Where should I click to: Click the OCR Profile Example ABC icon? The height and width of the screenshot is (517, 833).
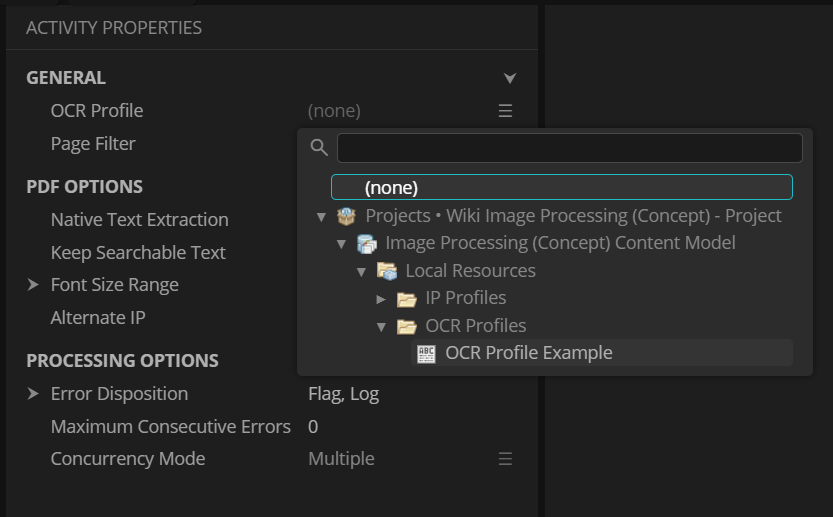tap(426, 353)
